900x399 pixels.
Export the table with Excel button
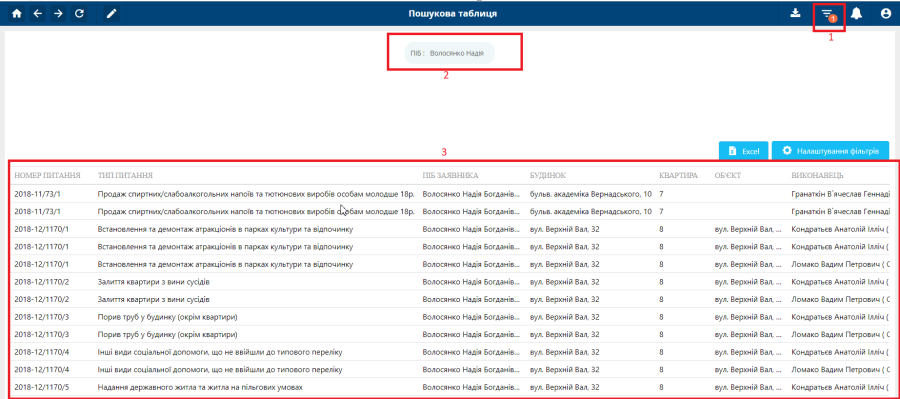tap(742, 151)
